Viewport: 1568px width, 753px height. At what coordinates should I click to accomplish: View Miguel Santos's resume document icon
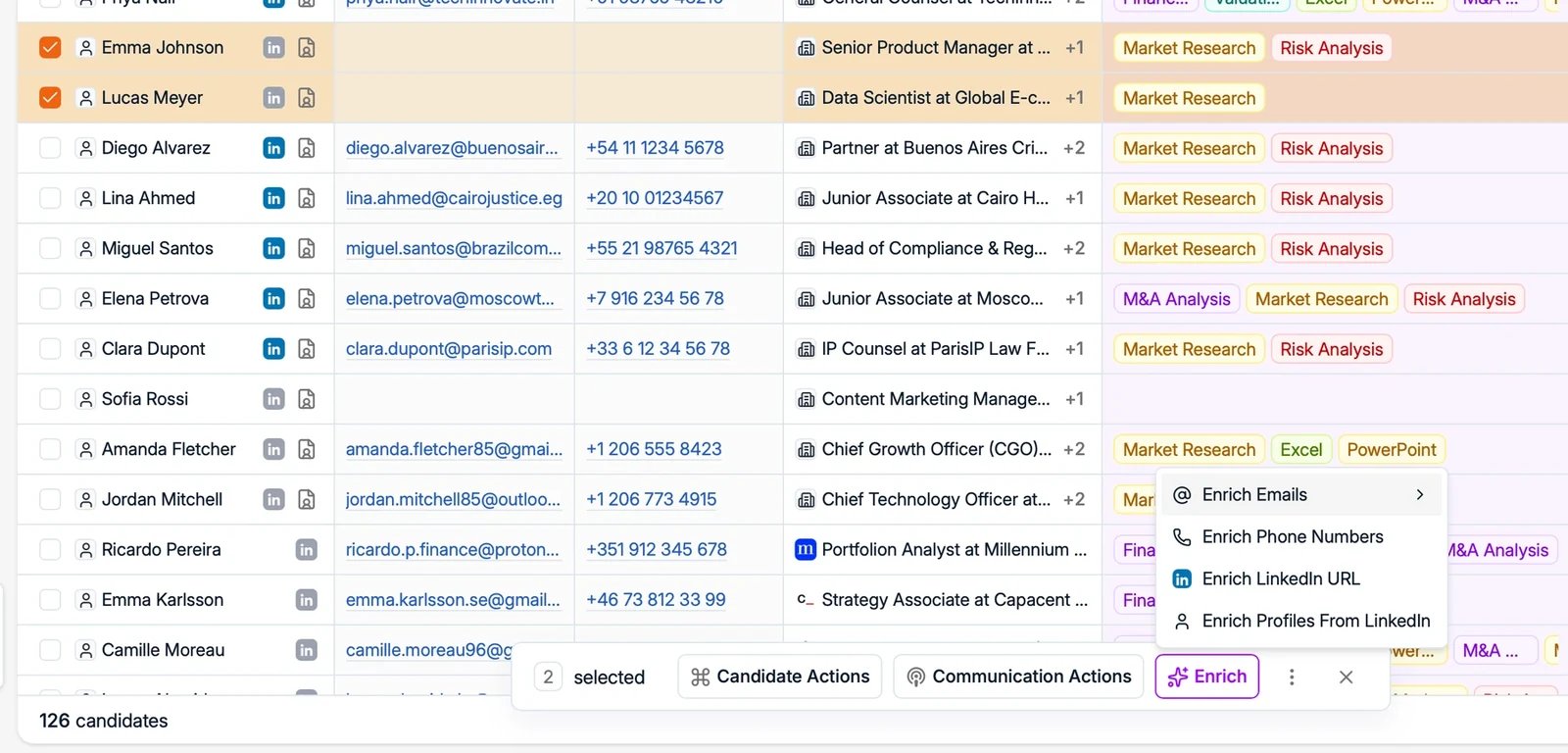[307, 249]
